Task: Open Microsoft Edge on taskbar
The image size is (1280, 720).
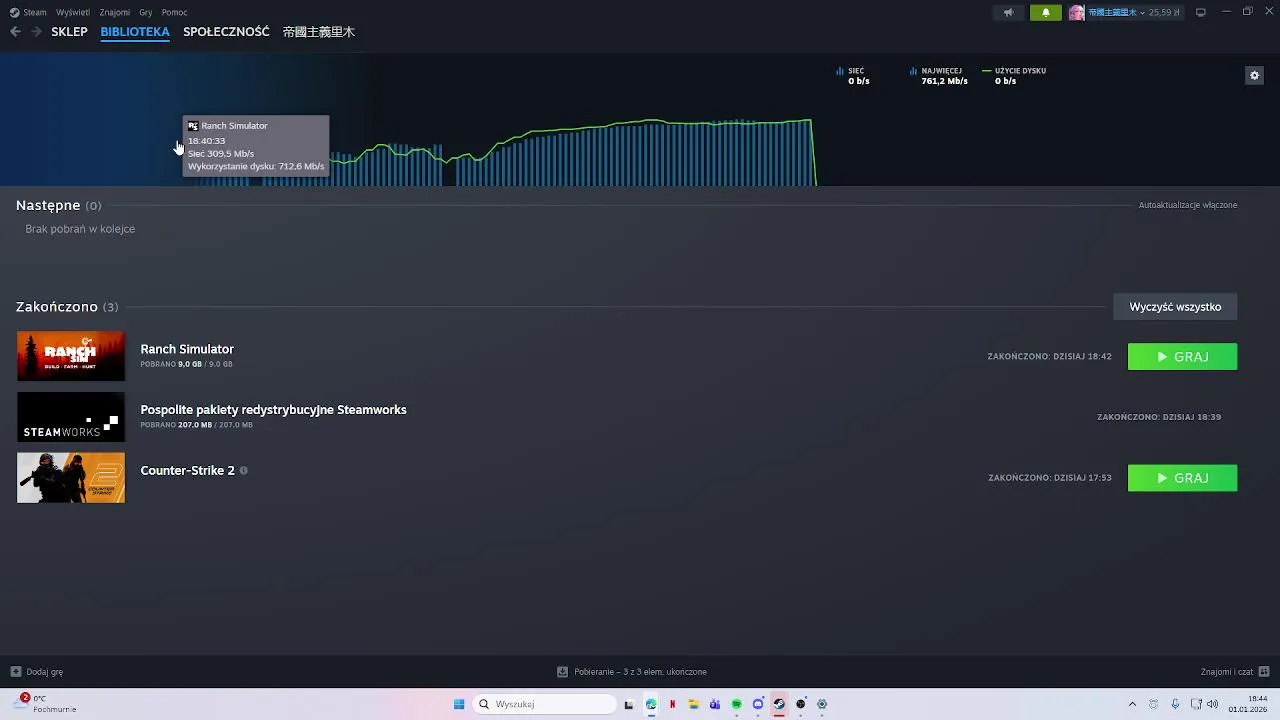Action: [651, 704]
